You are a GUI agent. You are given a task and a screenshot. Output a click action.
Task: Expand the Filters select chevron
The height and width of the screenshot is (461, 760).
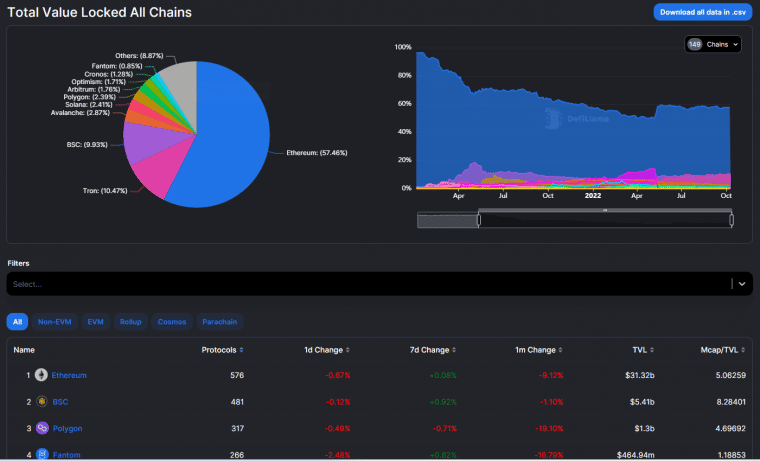pos(742,284)
